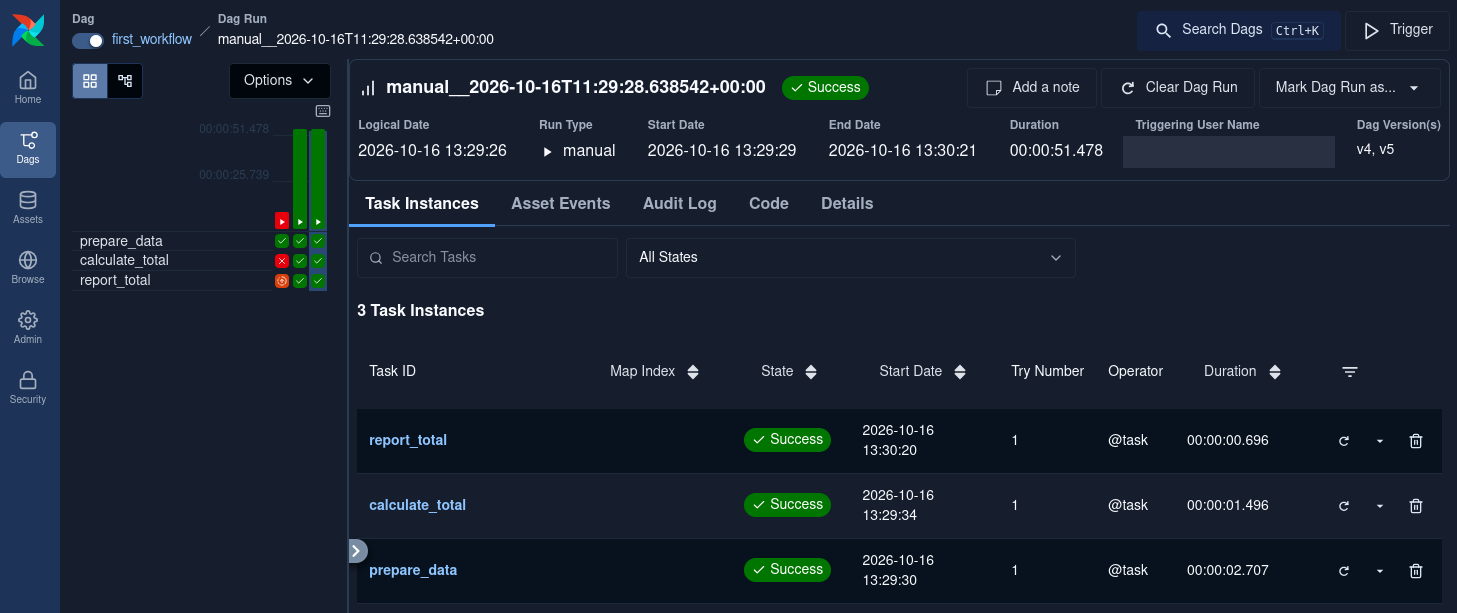Expand Mark Dag Run as menu

[x=1349, y=88]
